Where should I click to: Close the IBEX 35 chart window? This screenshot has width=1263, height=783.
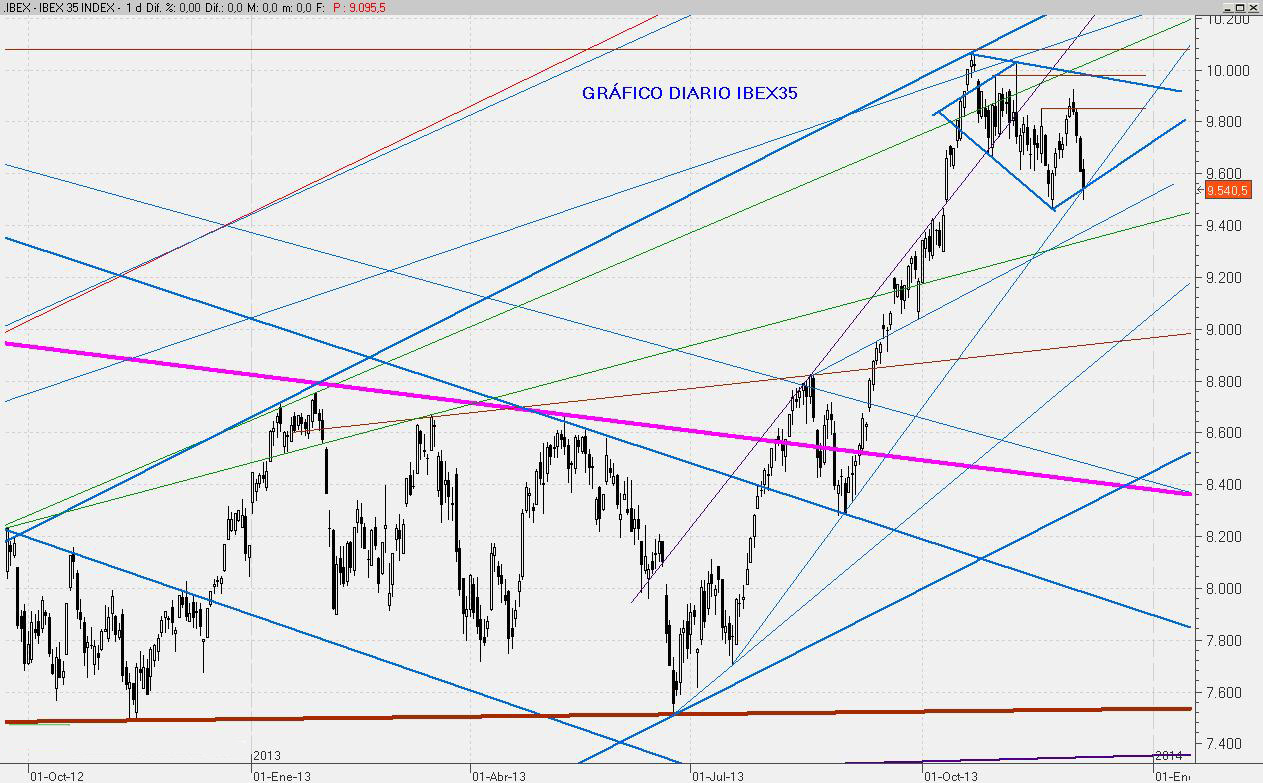click(x=1251, y=7)
